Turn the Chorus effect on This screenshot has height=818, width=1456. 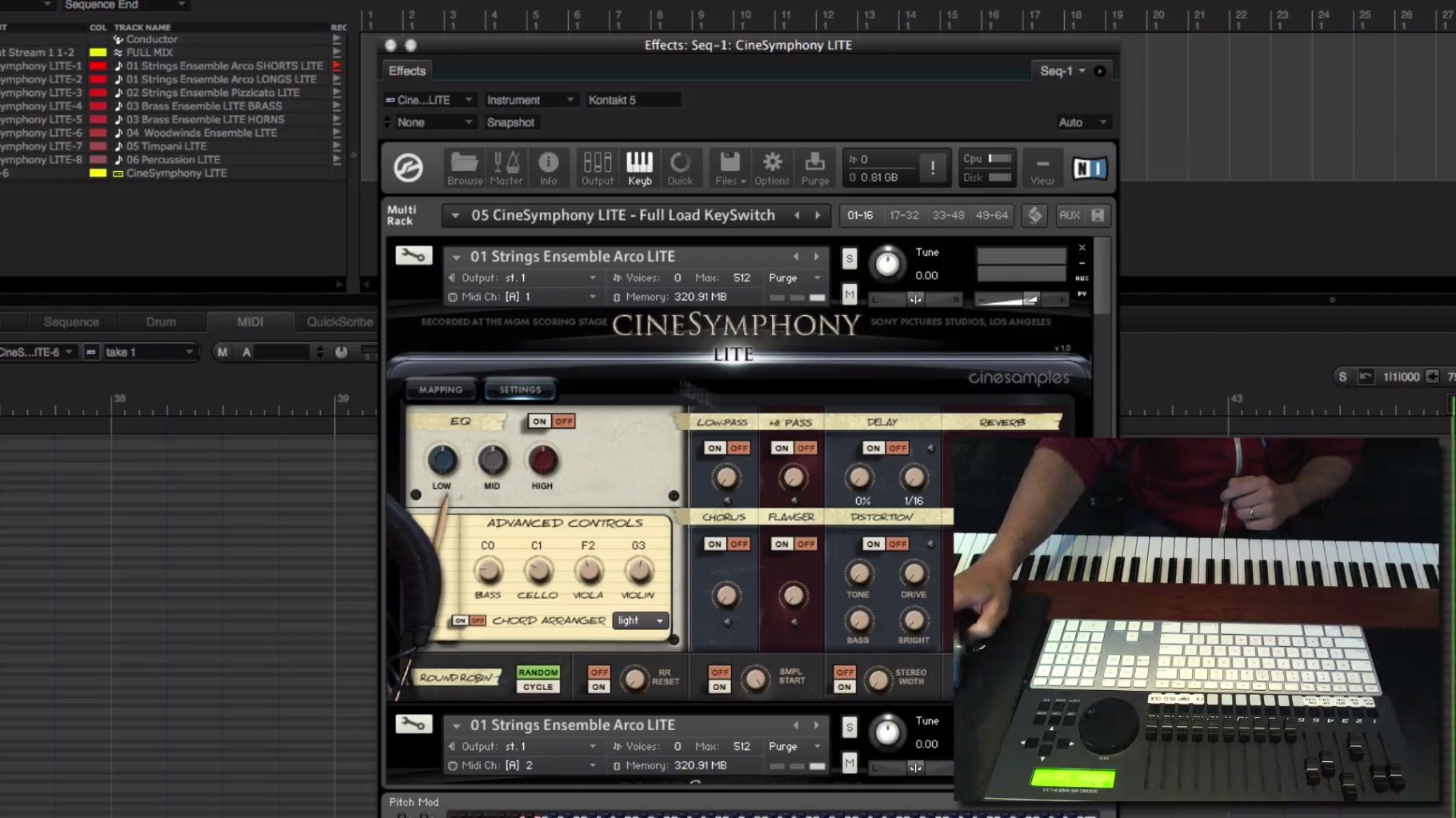point(714,544)
